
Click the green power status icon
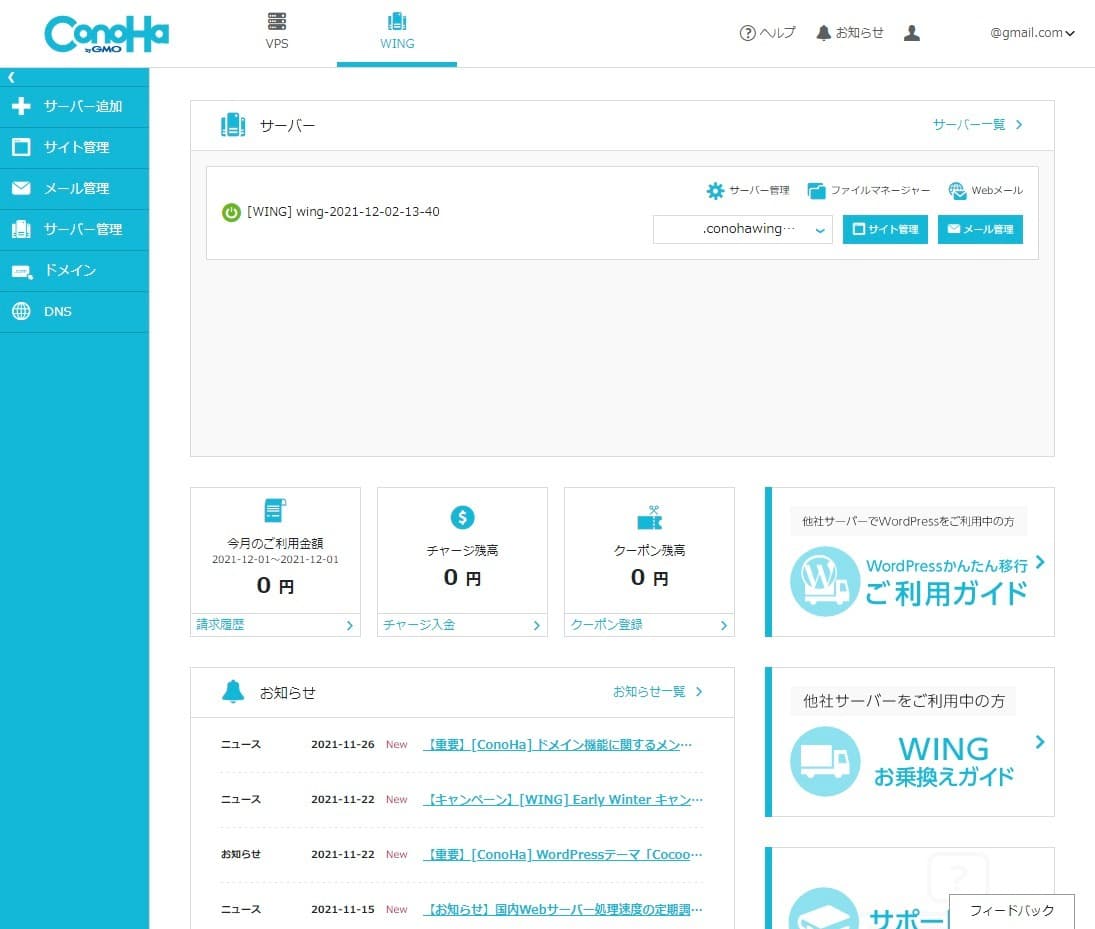231,212
